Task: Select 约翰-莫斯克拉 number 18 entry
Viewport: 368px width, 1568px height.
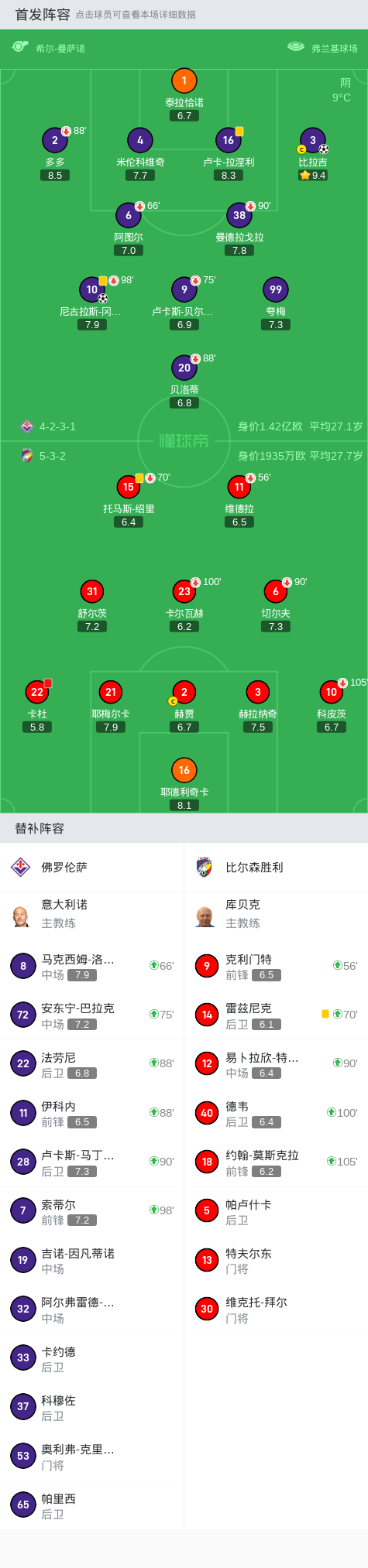Action: tap(276, 1162)
